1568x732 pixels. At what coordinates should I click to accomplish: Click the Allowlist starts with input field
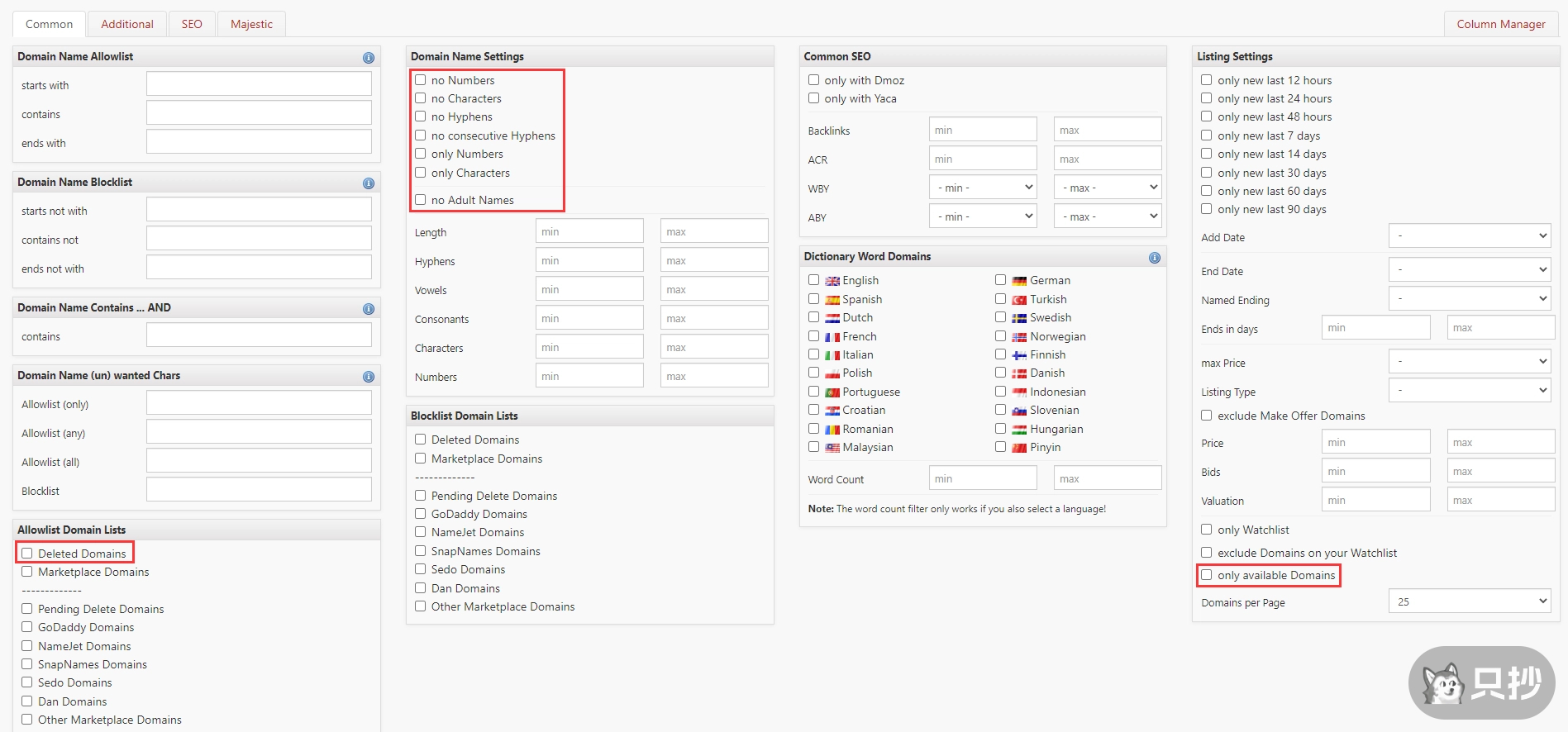[x=259, y=84]
